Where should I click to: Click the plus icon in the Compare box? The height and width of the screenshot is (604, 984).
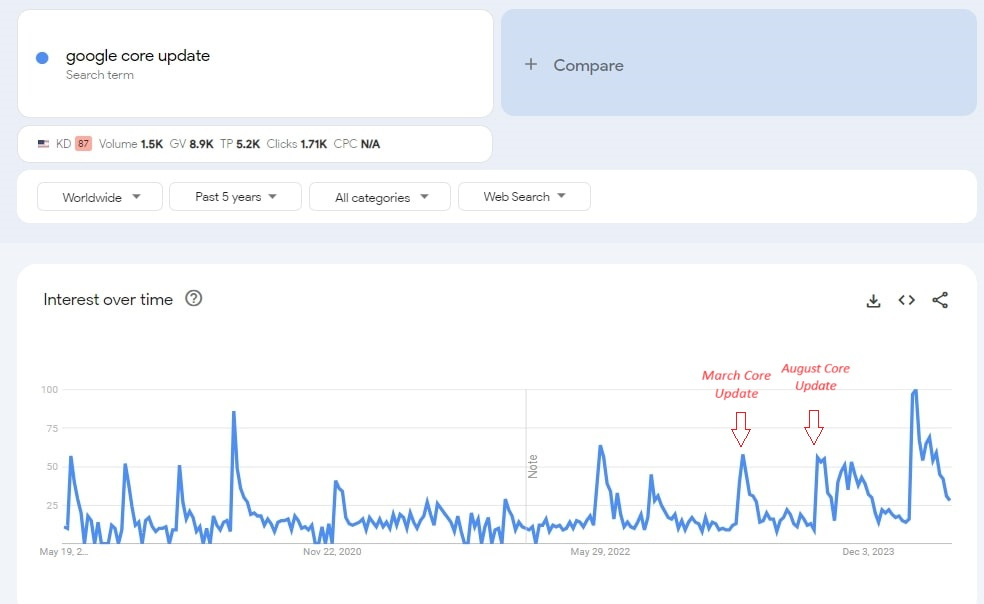click(531, 64)
